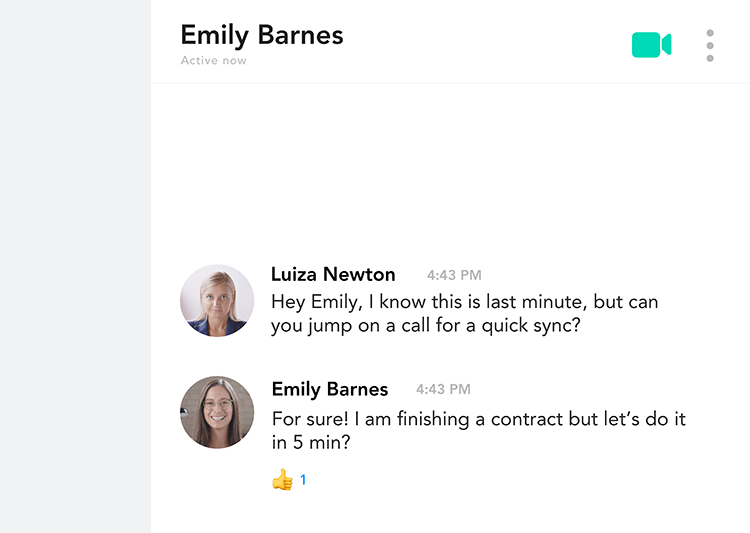Click the header divider line under Active now
This screenshot has height=533, width=750.
[450, 83]
